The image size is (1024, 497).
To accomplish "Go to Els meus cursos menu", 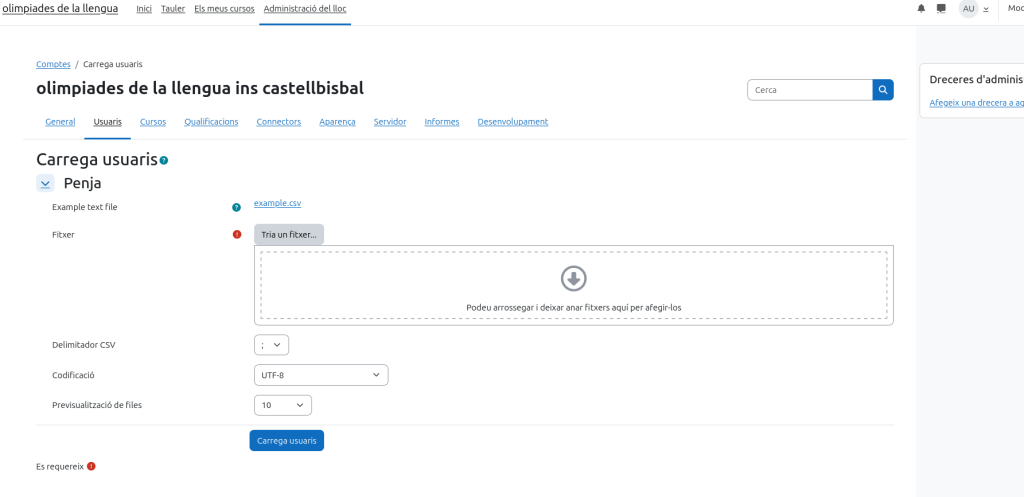I will (x=224, y=9).
